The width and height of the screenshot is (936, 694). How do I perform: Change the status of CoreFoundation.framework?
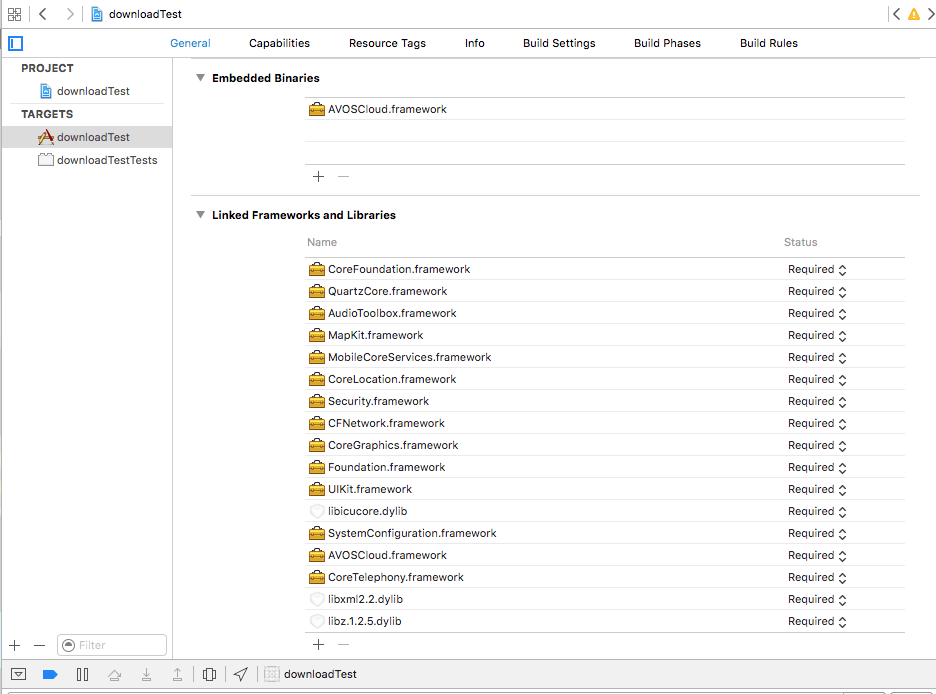click(817, 269)
